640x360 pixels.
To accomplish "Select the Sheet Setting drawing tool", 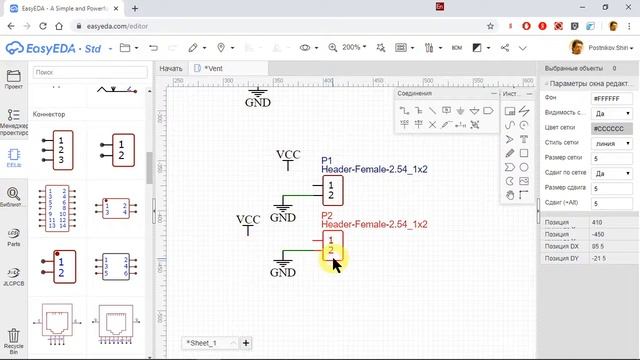I will pos(510,111).
